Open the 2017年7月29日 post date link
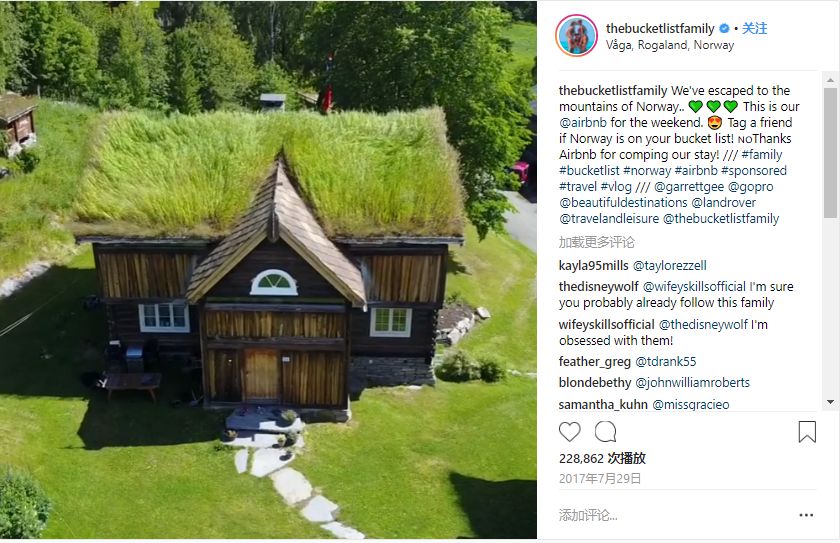The image size is (840, 543). 600,479
